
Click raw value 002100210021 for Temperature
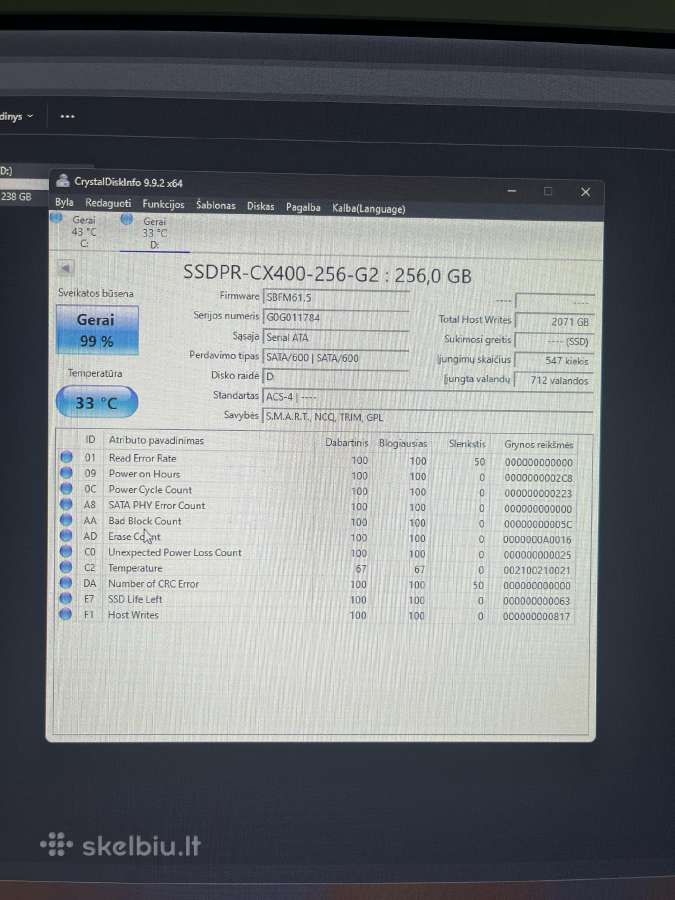pyautogui.click(x=537, y=571)
